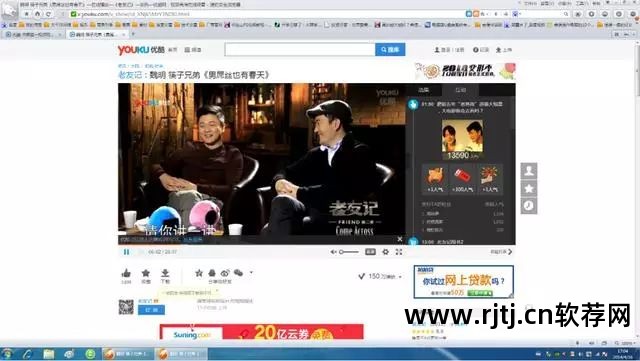The height and width of the screenshot is (361, 640).
Task: Share via WeChat icon
Action: [238, 273]
